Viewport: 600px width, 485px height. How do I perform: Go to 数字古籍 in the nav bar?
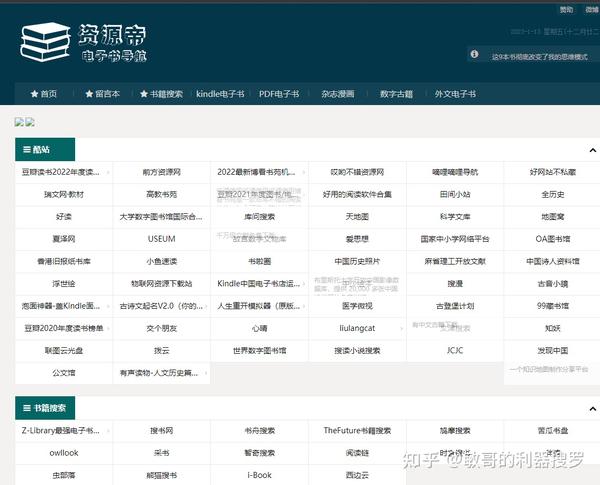(396, 94)
